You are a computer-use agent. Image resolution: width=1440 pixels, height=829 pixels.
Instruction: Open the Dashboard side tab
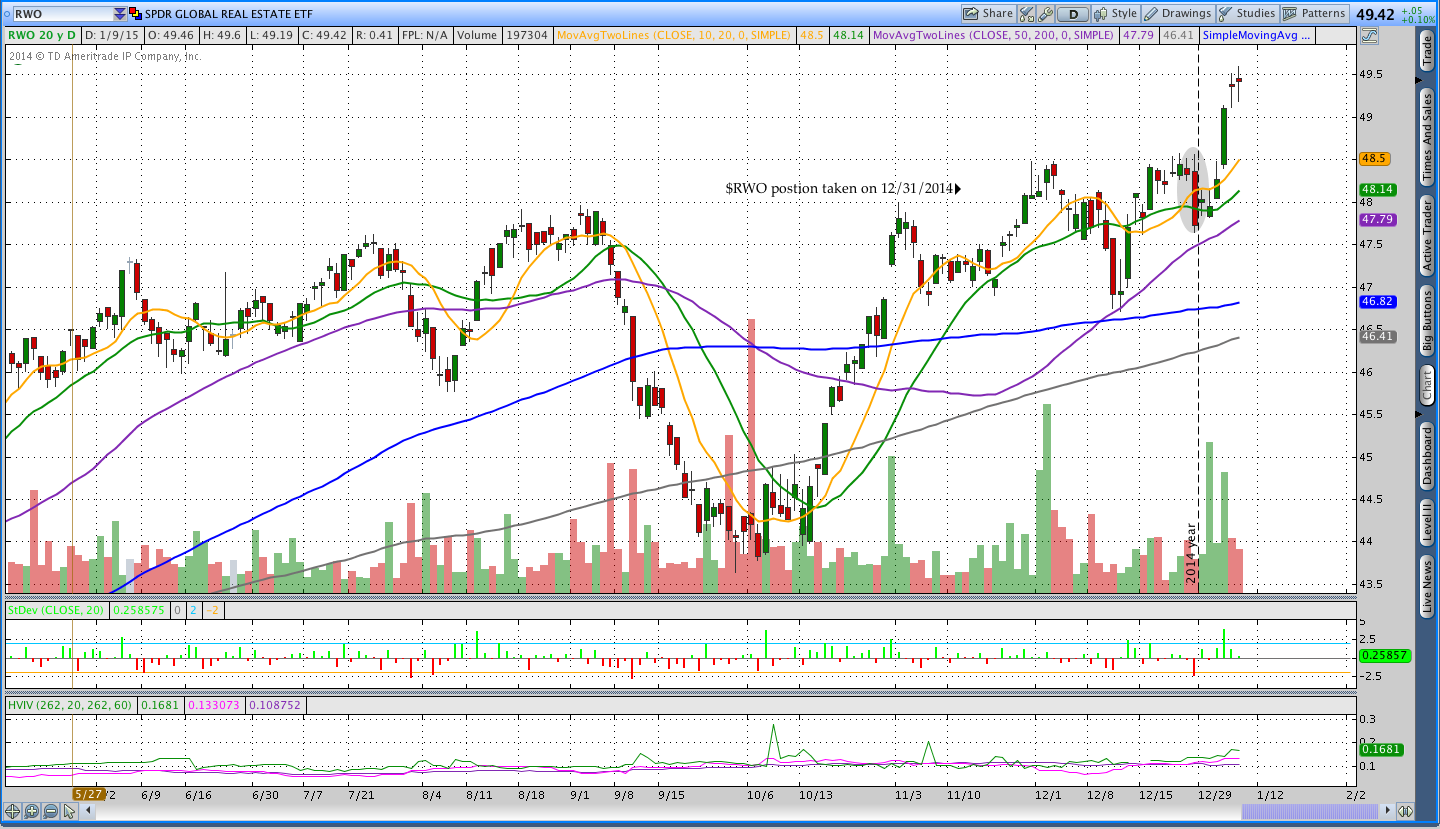(x=1426, y=456)
